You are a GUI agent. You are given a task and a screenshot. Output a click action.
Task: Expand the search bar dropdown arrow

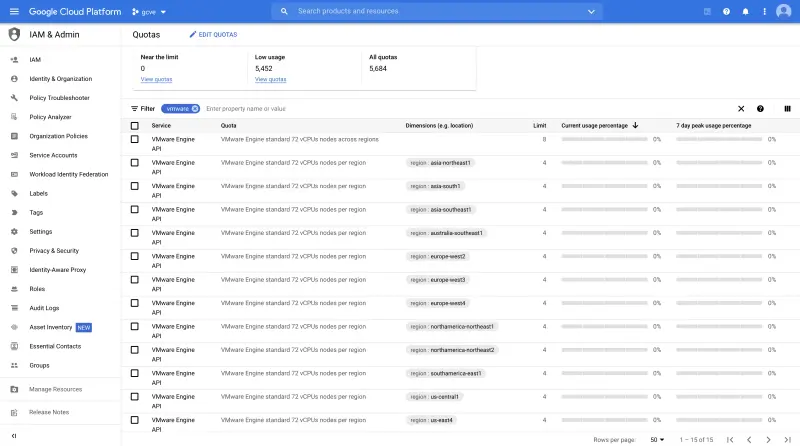pos(591,11)
